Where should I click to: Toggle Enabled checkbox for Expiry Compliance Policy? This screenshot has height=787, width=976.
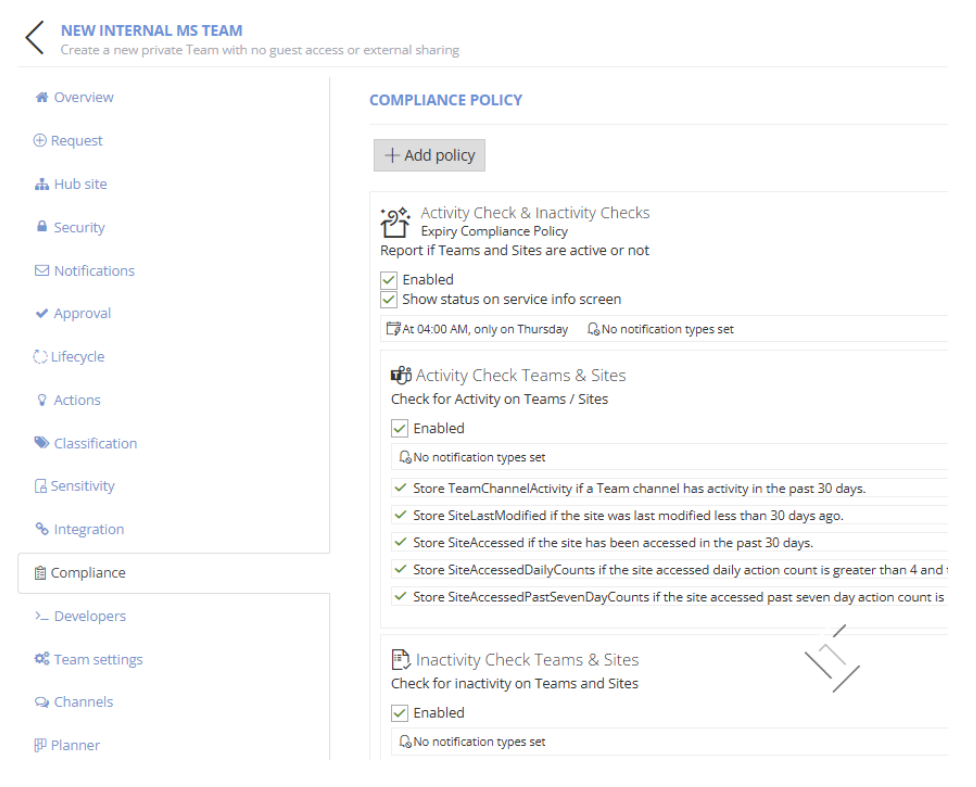point(389,280)
